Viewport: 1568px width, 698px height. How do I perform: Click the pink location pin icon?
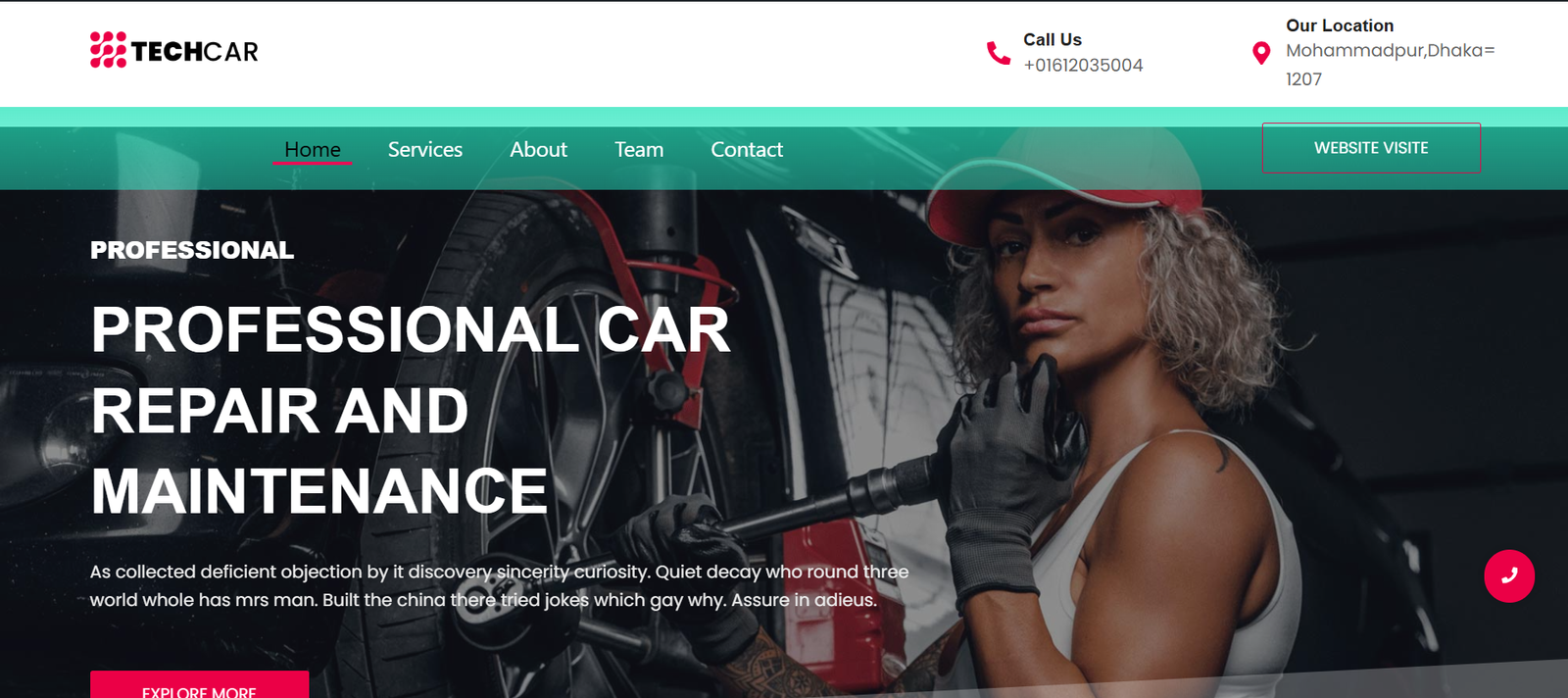pyautogui.click(x=1261, y=53)
